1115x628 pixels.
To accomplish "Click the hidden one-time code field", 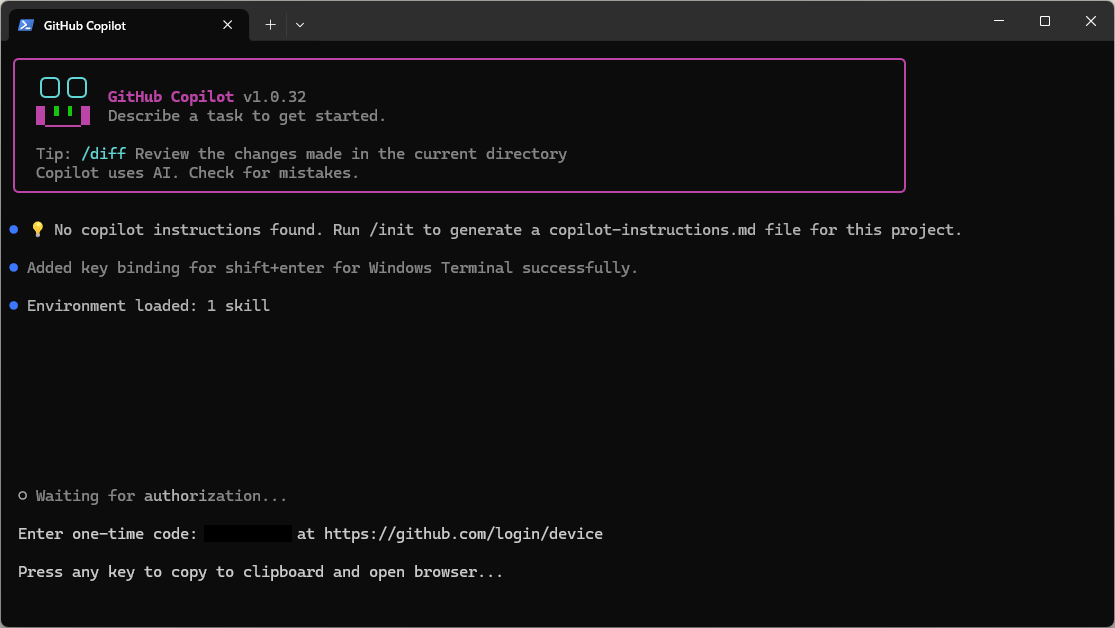I will 248,534.
